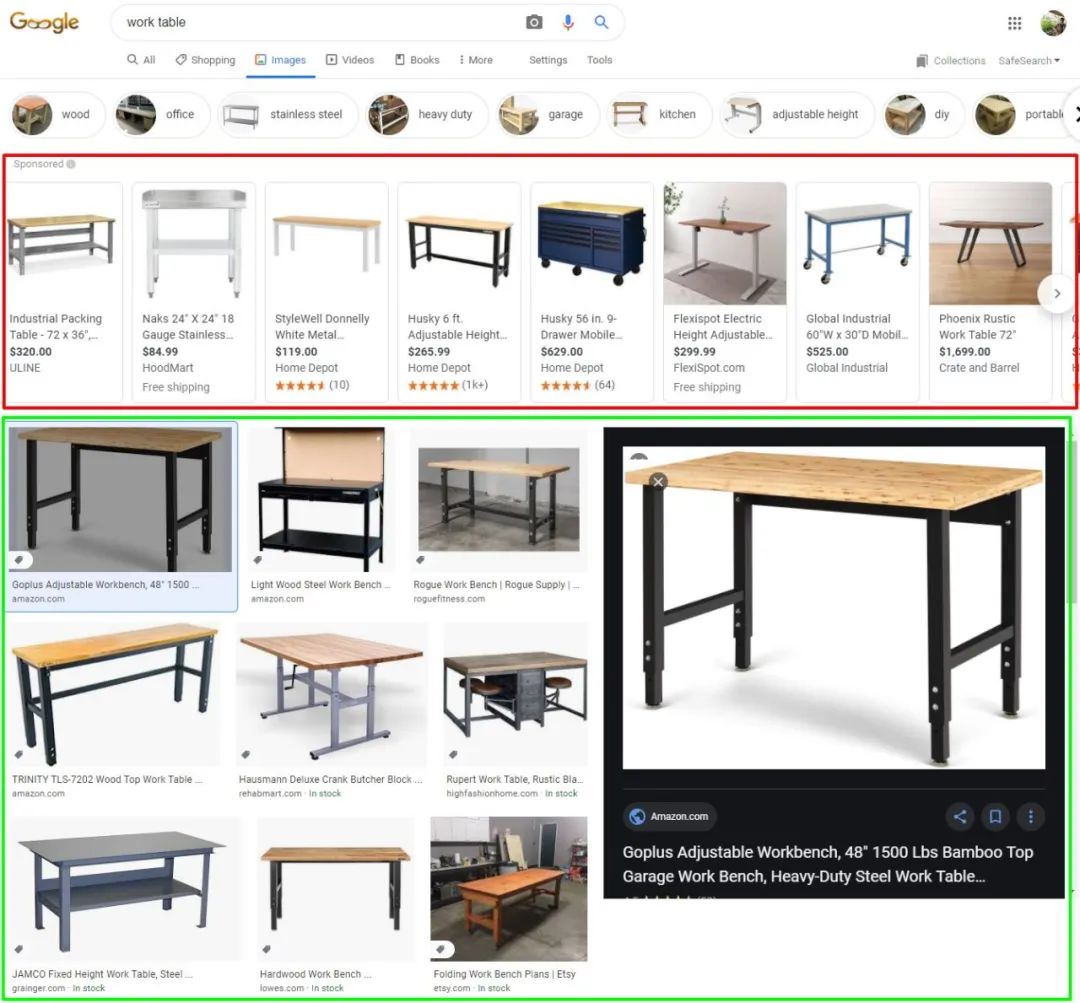Filter results by wood chip
This screenshot has width=1080, height=1003.
coord(56,114)
